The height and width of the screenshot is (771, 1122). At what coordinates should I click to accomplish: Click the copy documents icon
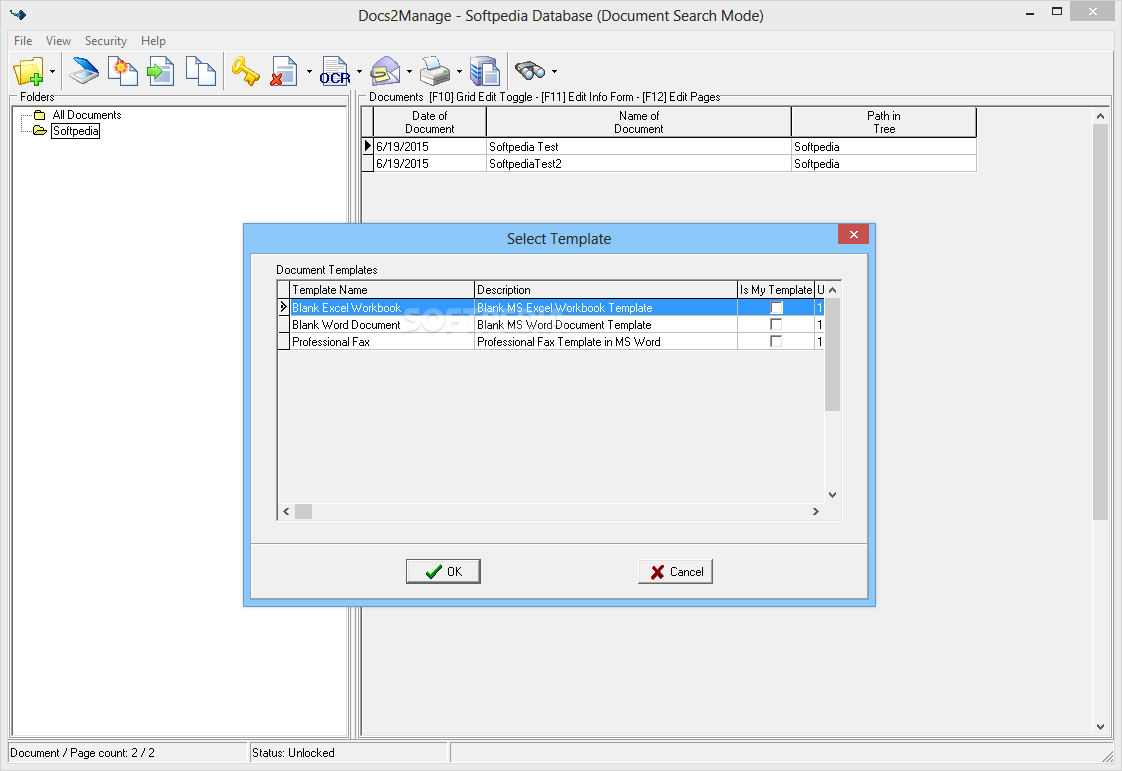click(200, 71)
